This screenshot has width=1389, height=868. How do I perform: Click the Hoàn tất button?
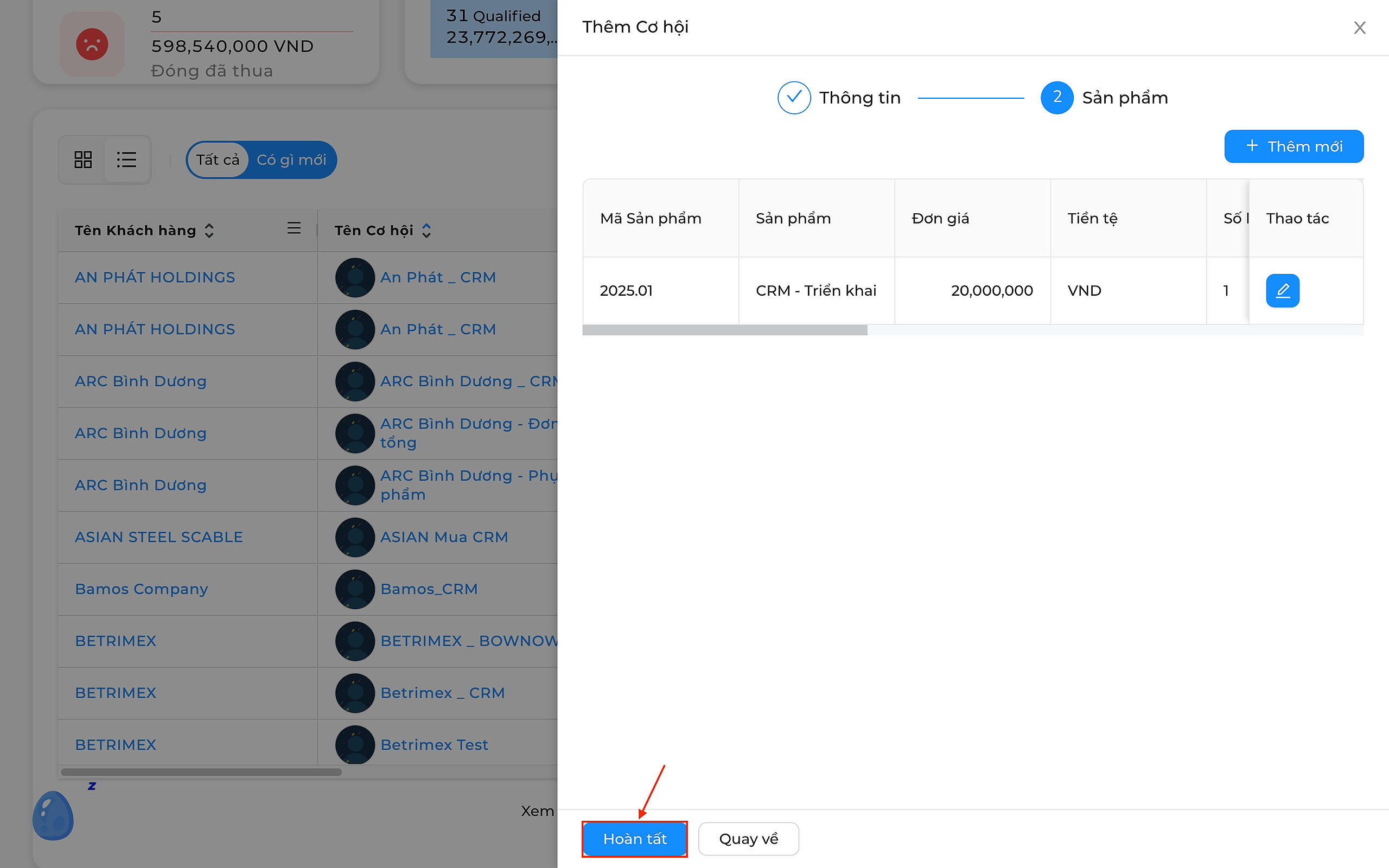coord(634,839)
